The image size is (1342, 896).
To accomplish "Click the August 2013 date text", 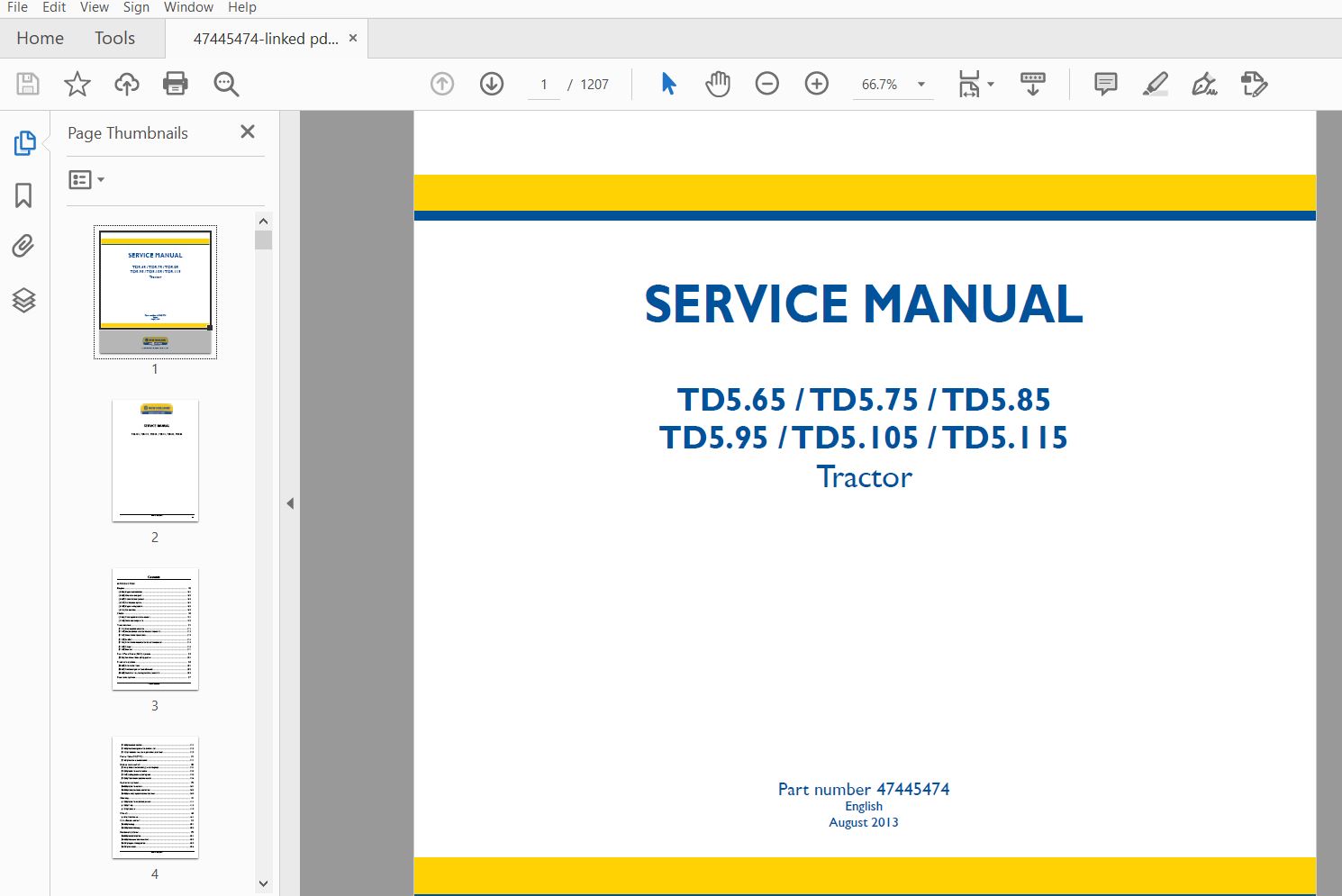I will point(864,822).
